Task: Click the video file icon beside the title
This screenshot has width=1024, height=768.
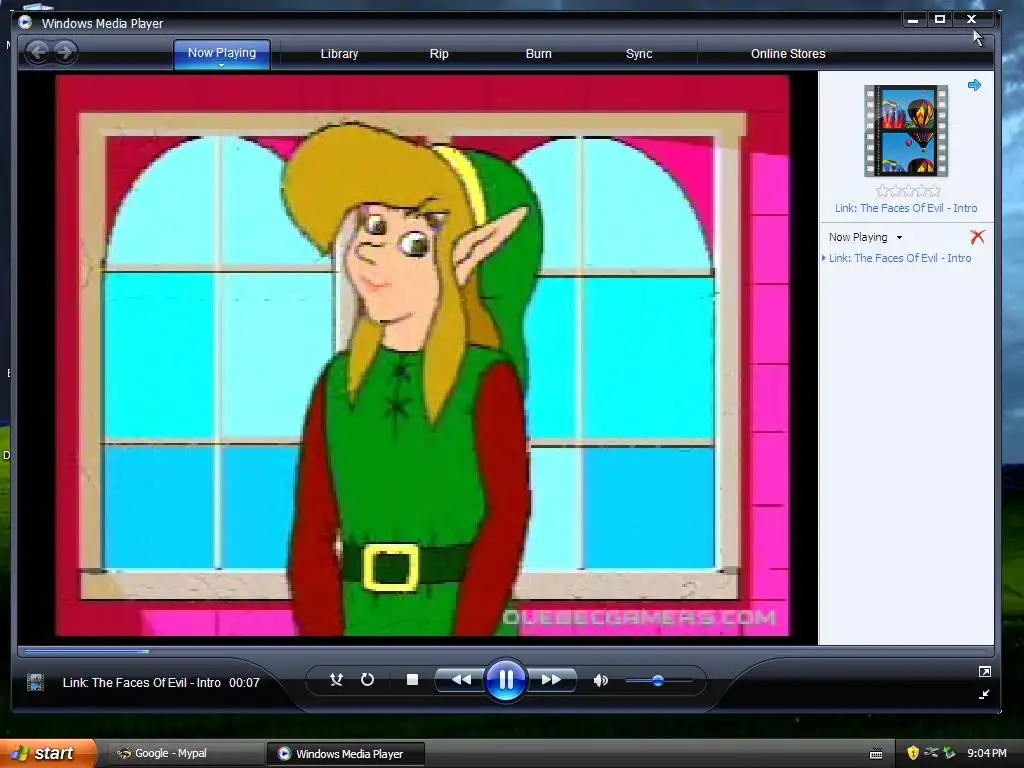Action: coord(35,682)
